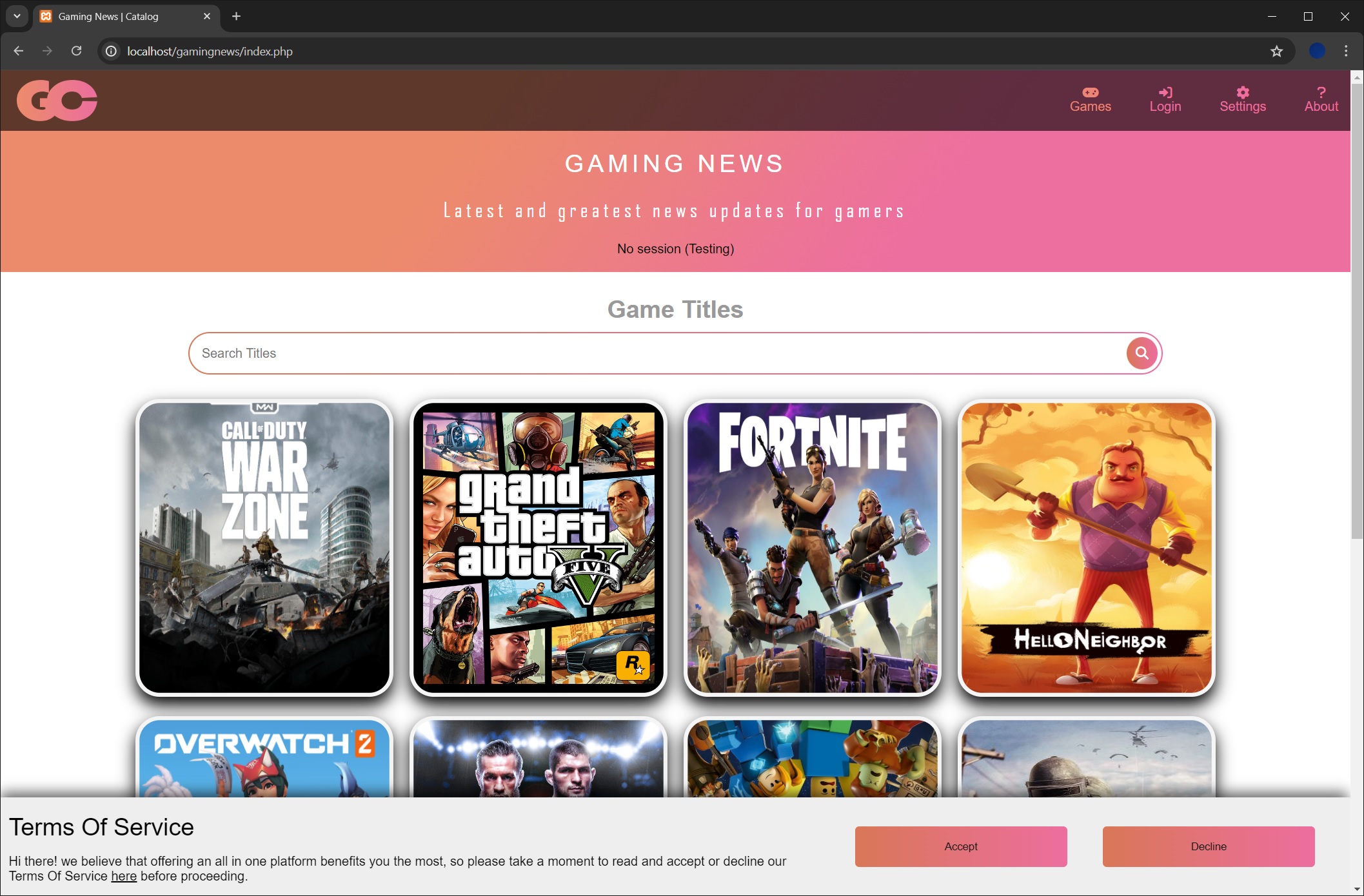Screen dimensions: 1364x896
Task: Open a new browser tab
Action: pos(236,16)
